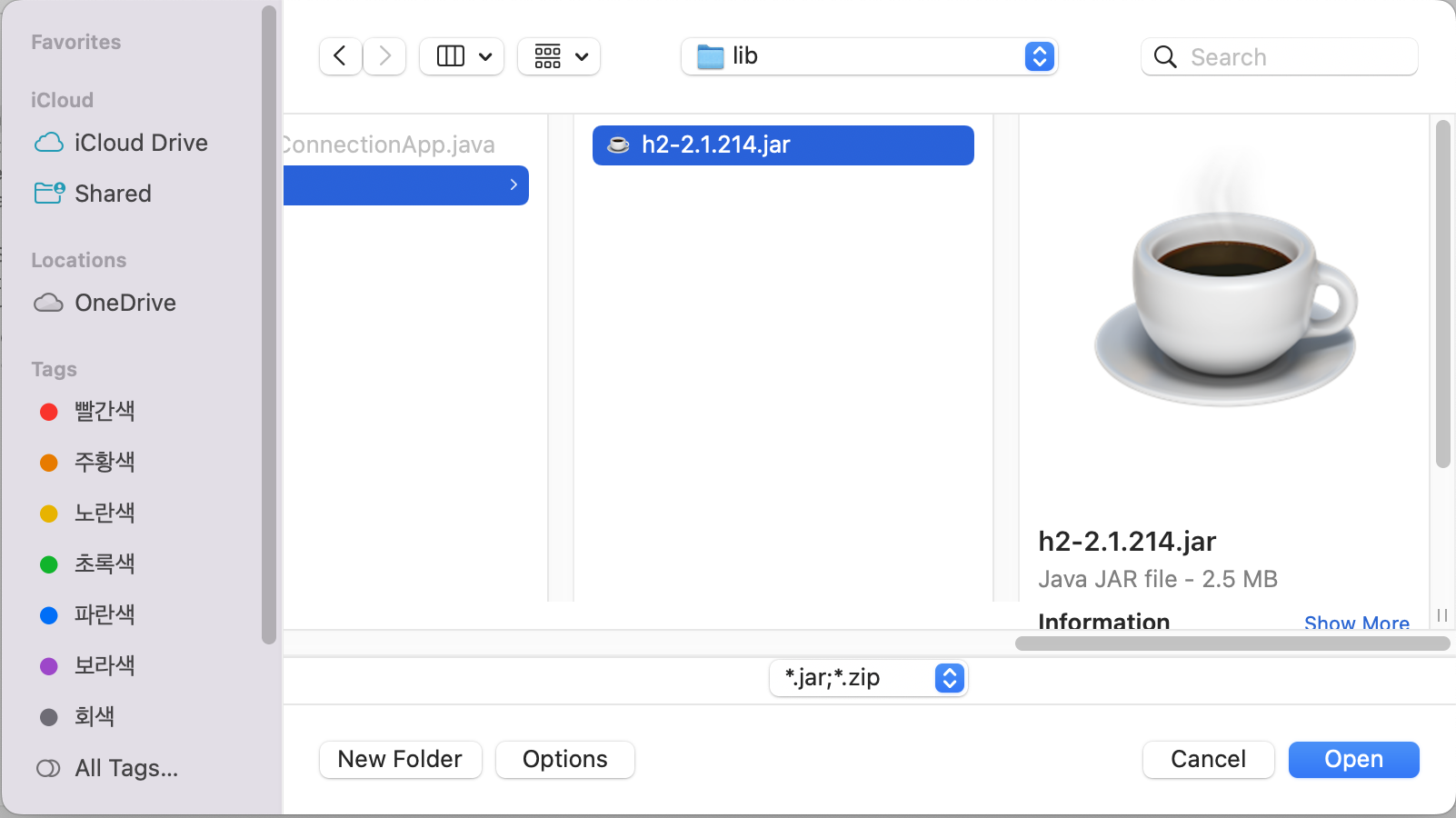Select ConnectionApp.java file row

click(x=406, y=145)
